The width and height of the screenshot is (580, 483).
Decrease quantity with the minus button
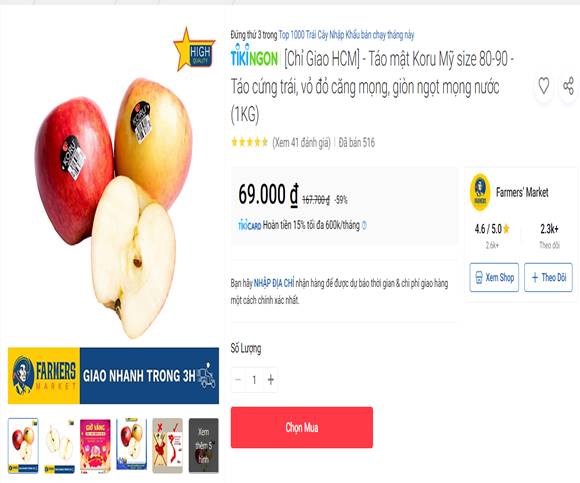238,379
